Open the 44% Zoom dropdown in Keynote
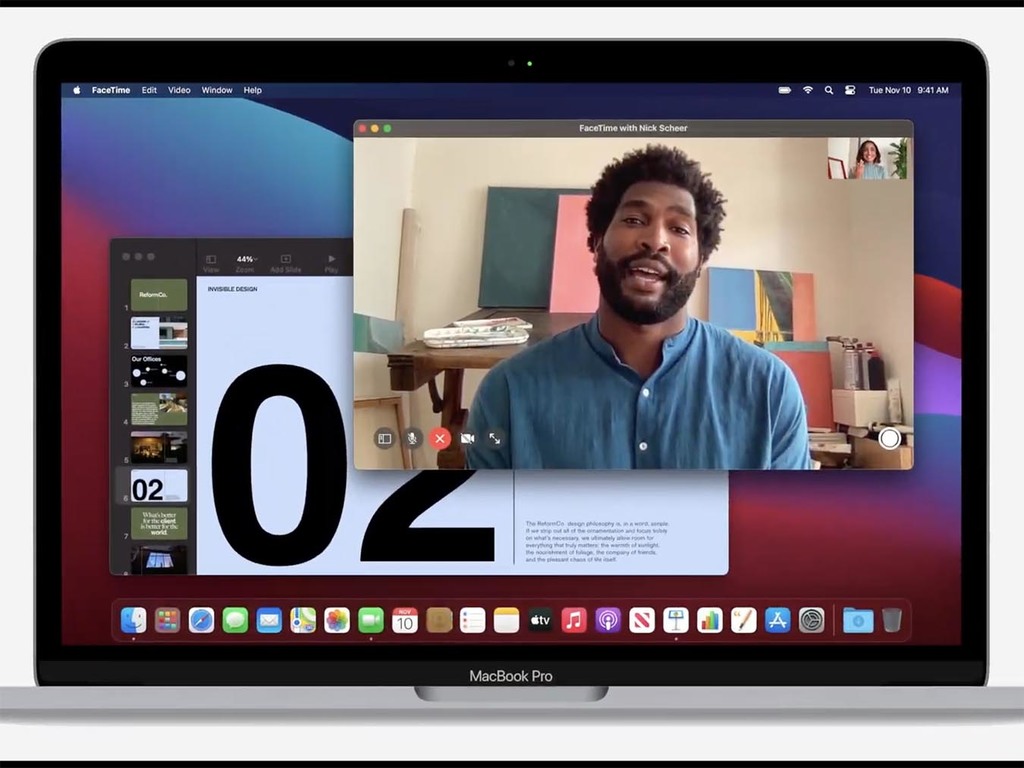 tap(245, 264)
